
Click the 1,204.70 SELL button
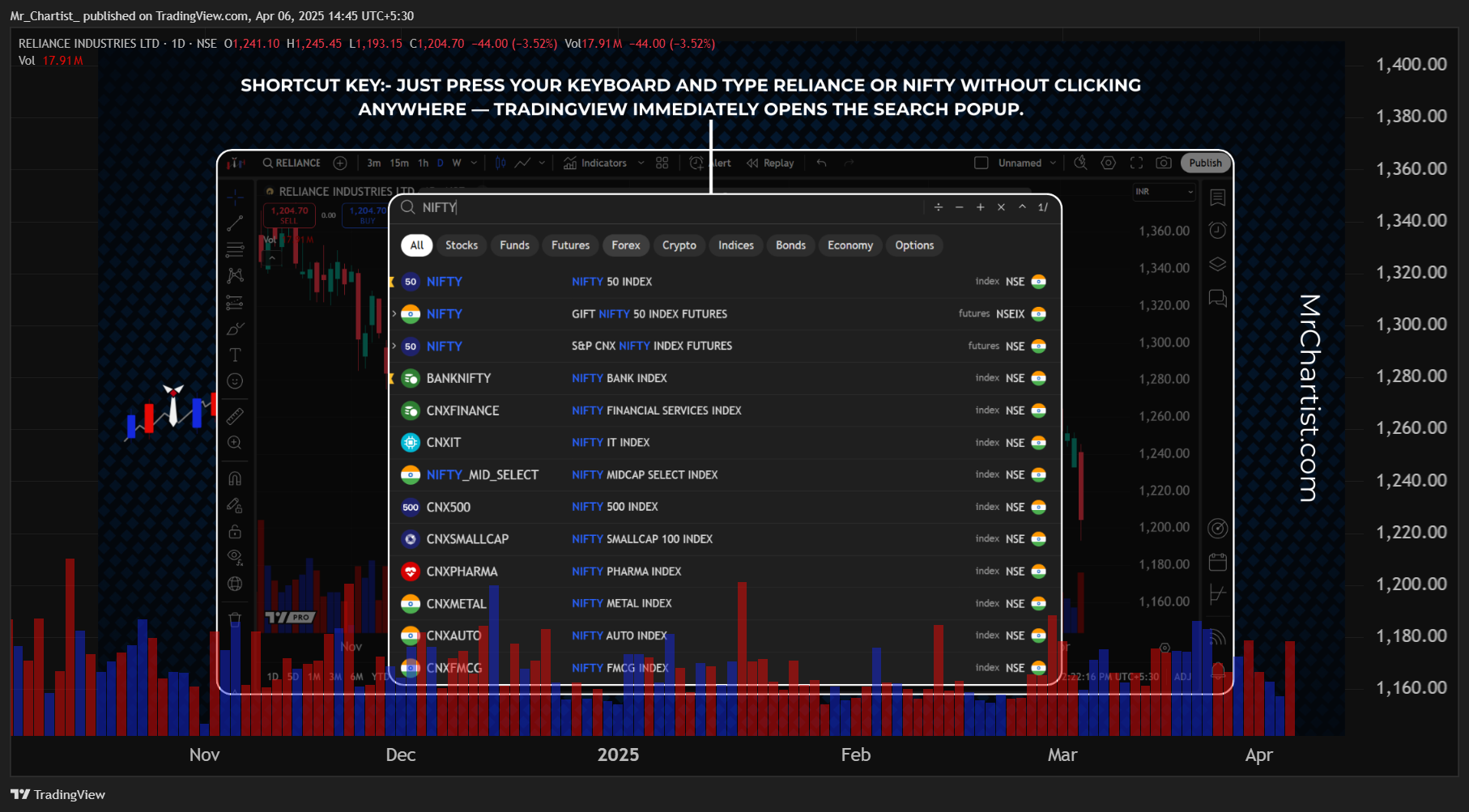point(289,215)
